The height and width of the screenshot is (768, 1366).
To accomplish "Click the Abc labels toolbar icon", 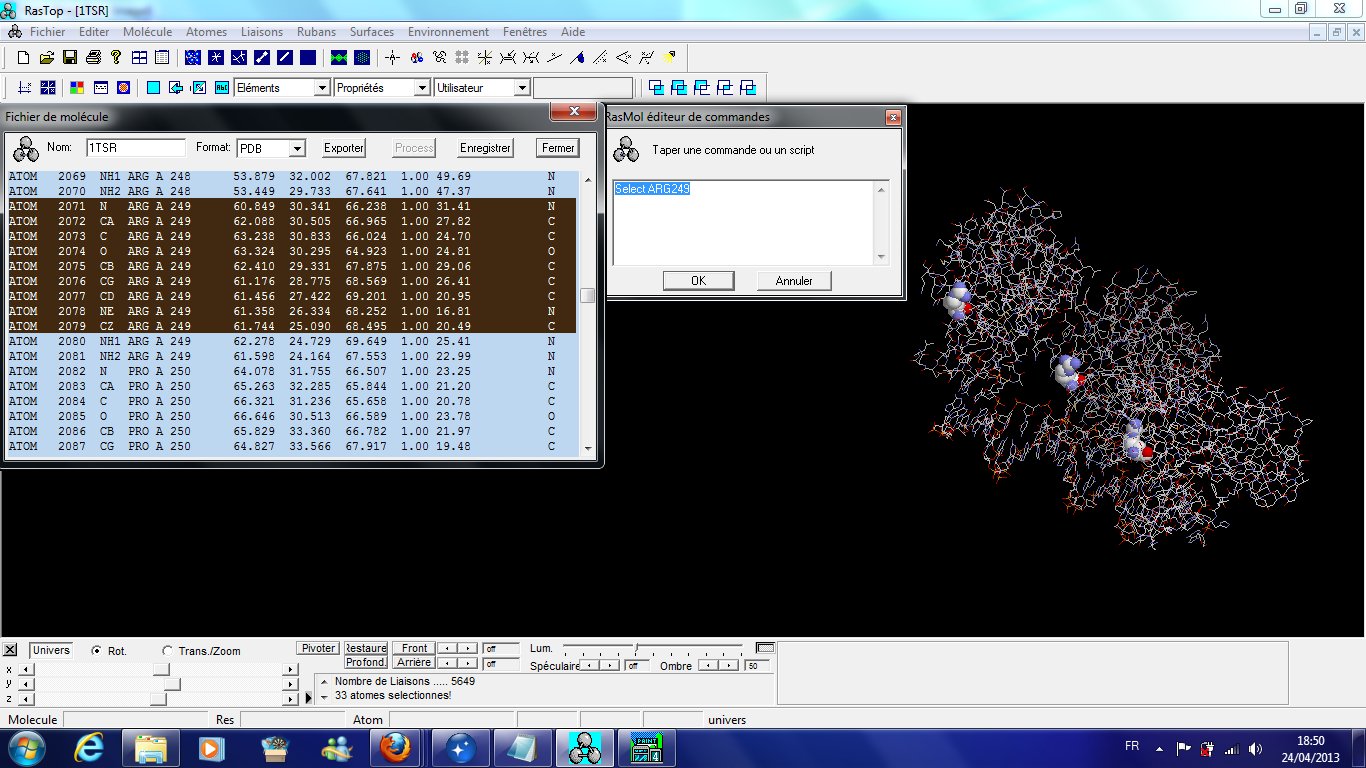I will [222, 88].
